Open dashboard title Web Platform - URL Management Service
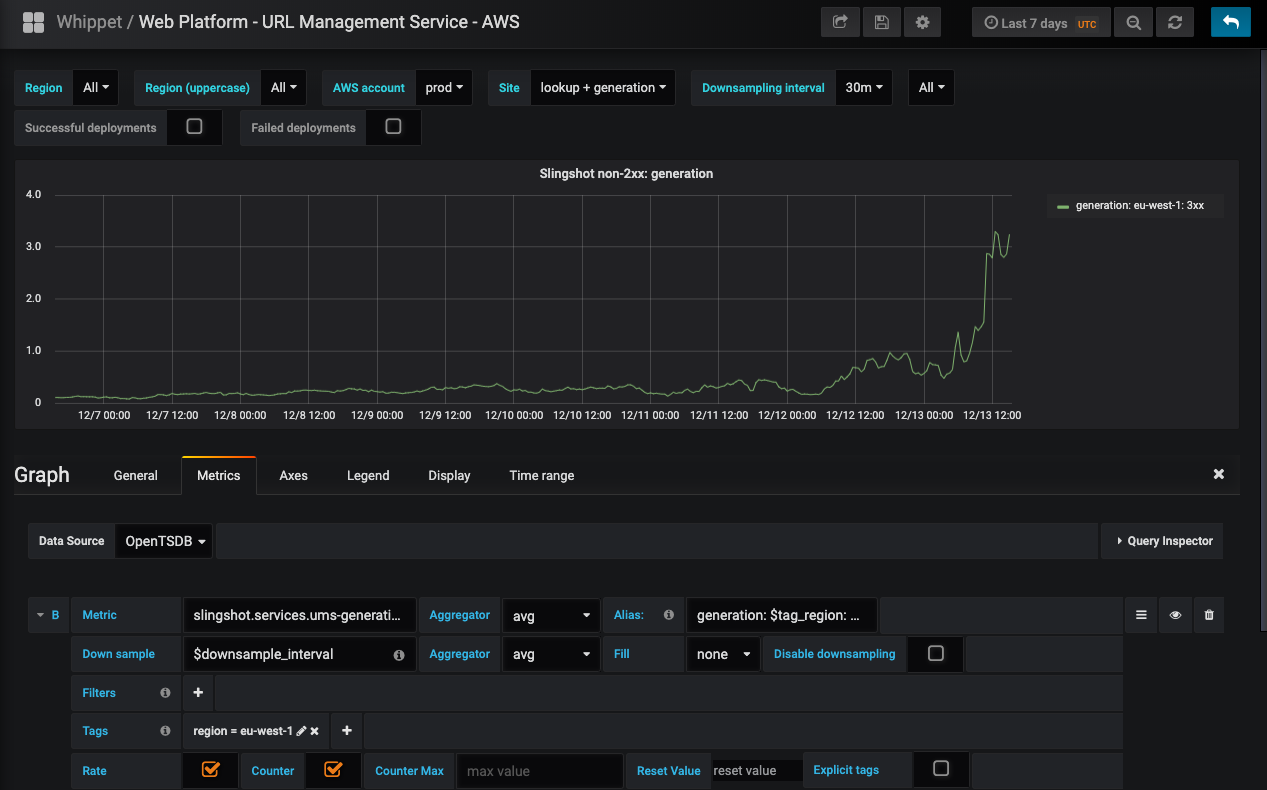This screenshot has height=790, width=1267. [x=329, y=21]
